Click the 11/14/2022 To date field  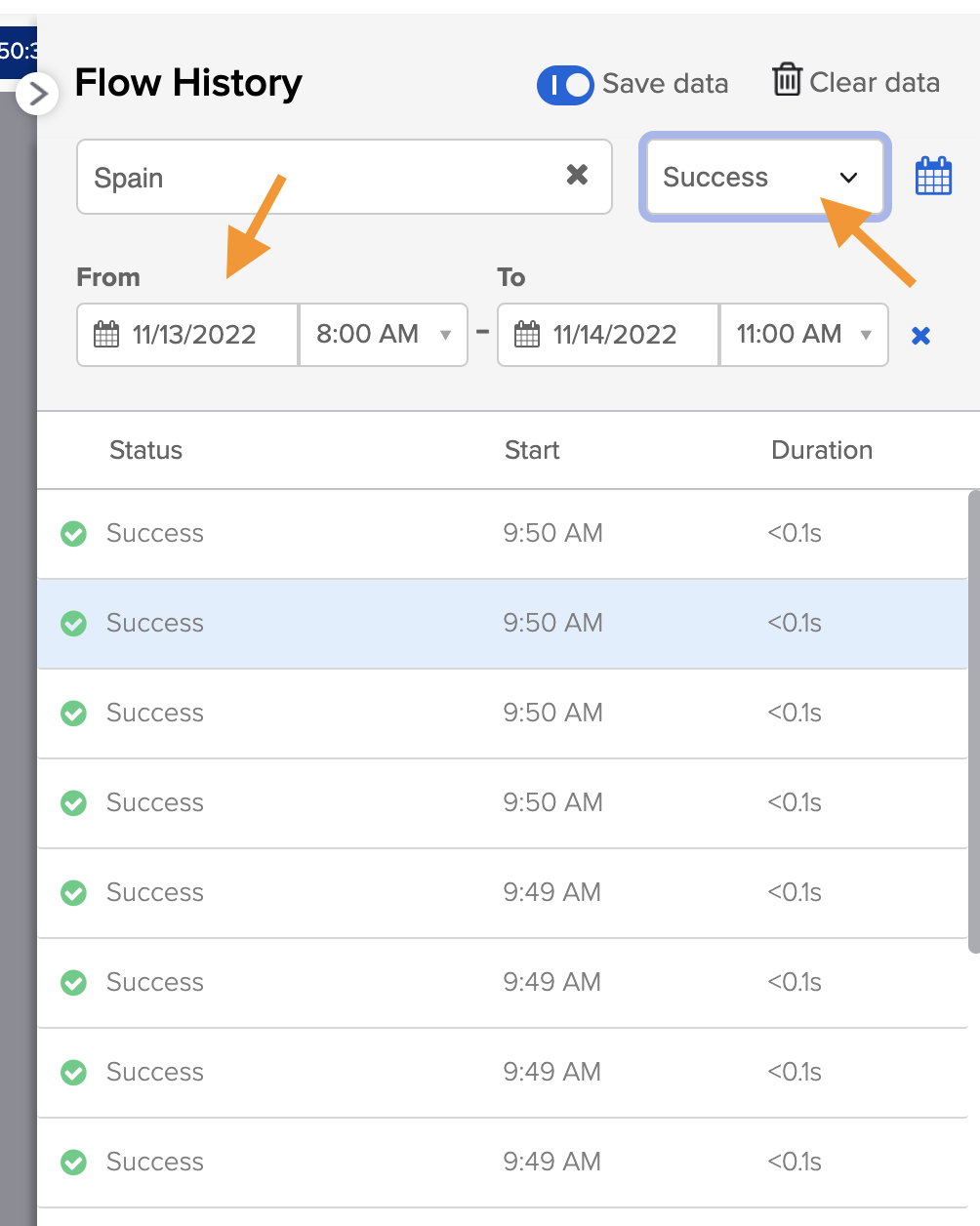click(x=615, y=335)
